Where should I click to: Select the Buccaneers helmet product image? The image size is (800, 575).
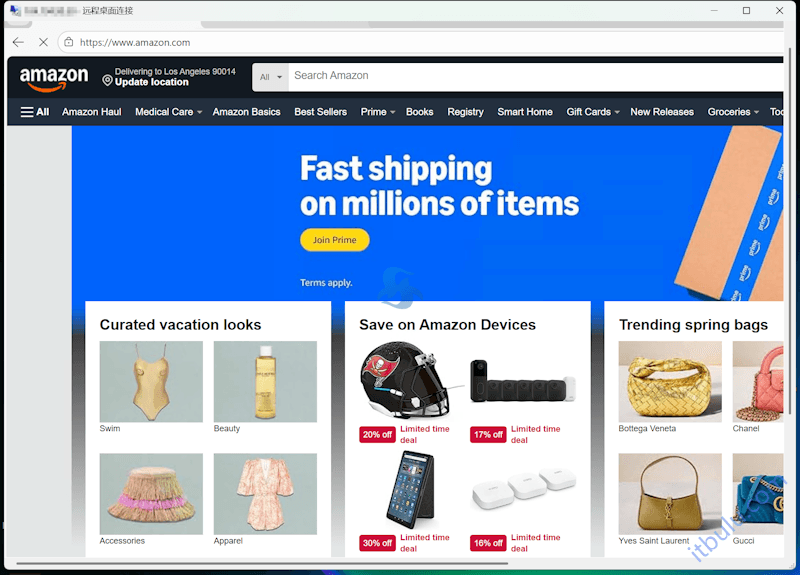point(406,380)
